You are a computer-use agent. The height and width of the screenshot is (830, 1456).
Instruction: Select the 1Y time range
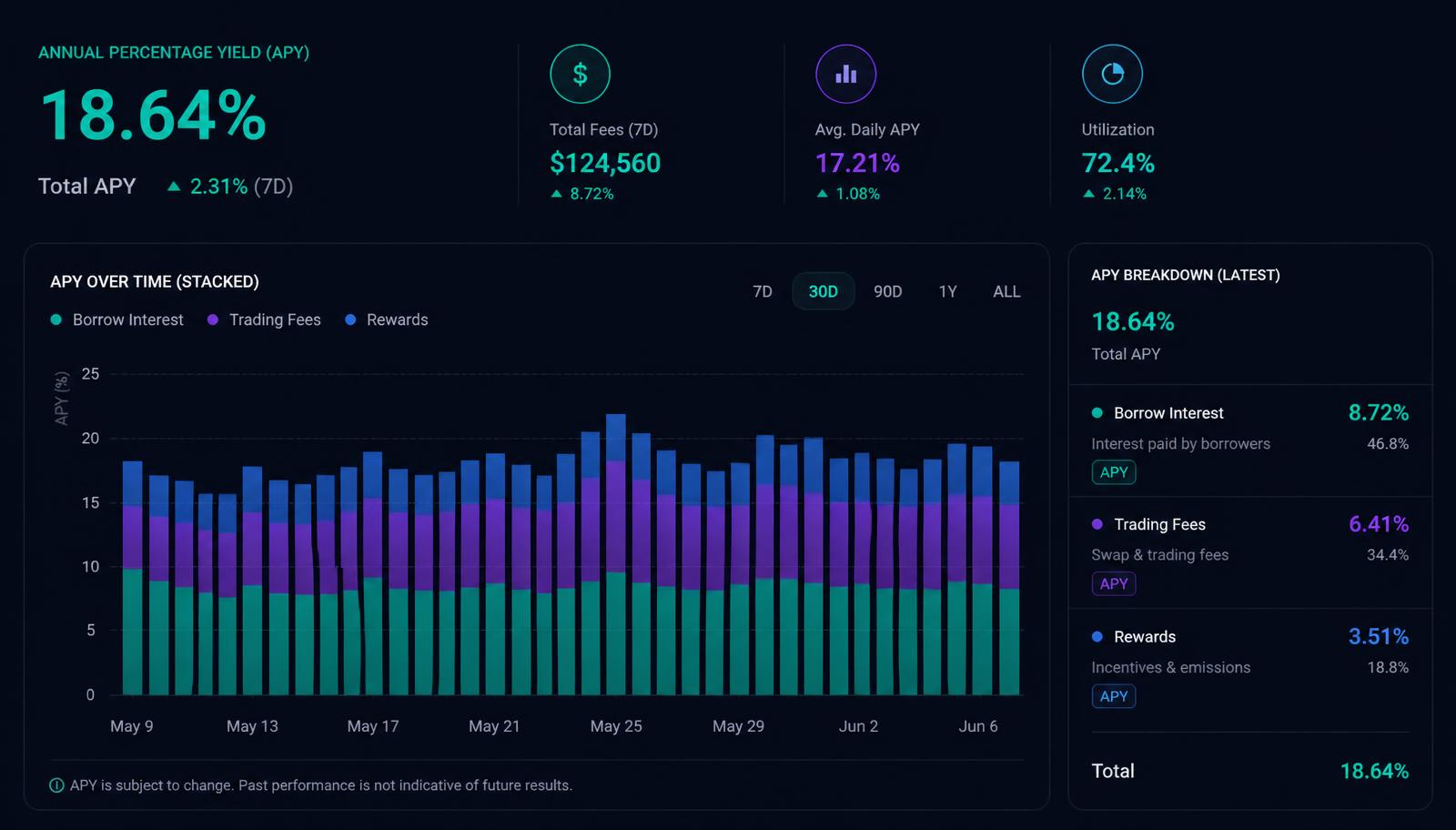[x=948, y=291]
